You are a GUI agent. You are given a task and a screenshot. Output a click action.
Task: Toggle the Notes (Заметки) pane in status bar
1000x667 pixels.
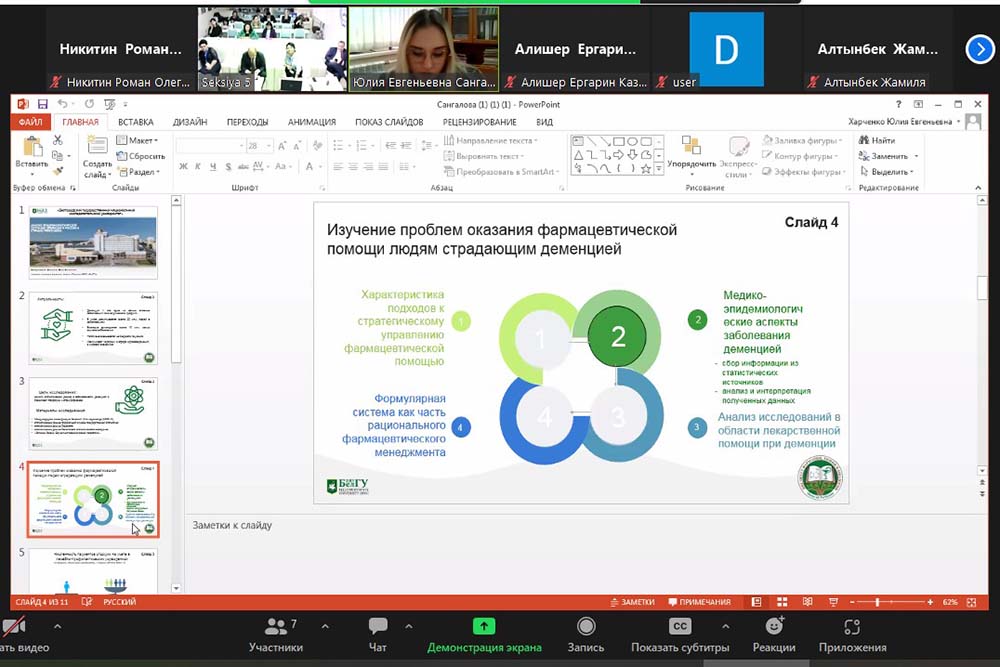point(637,602)
